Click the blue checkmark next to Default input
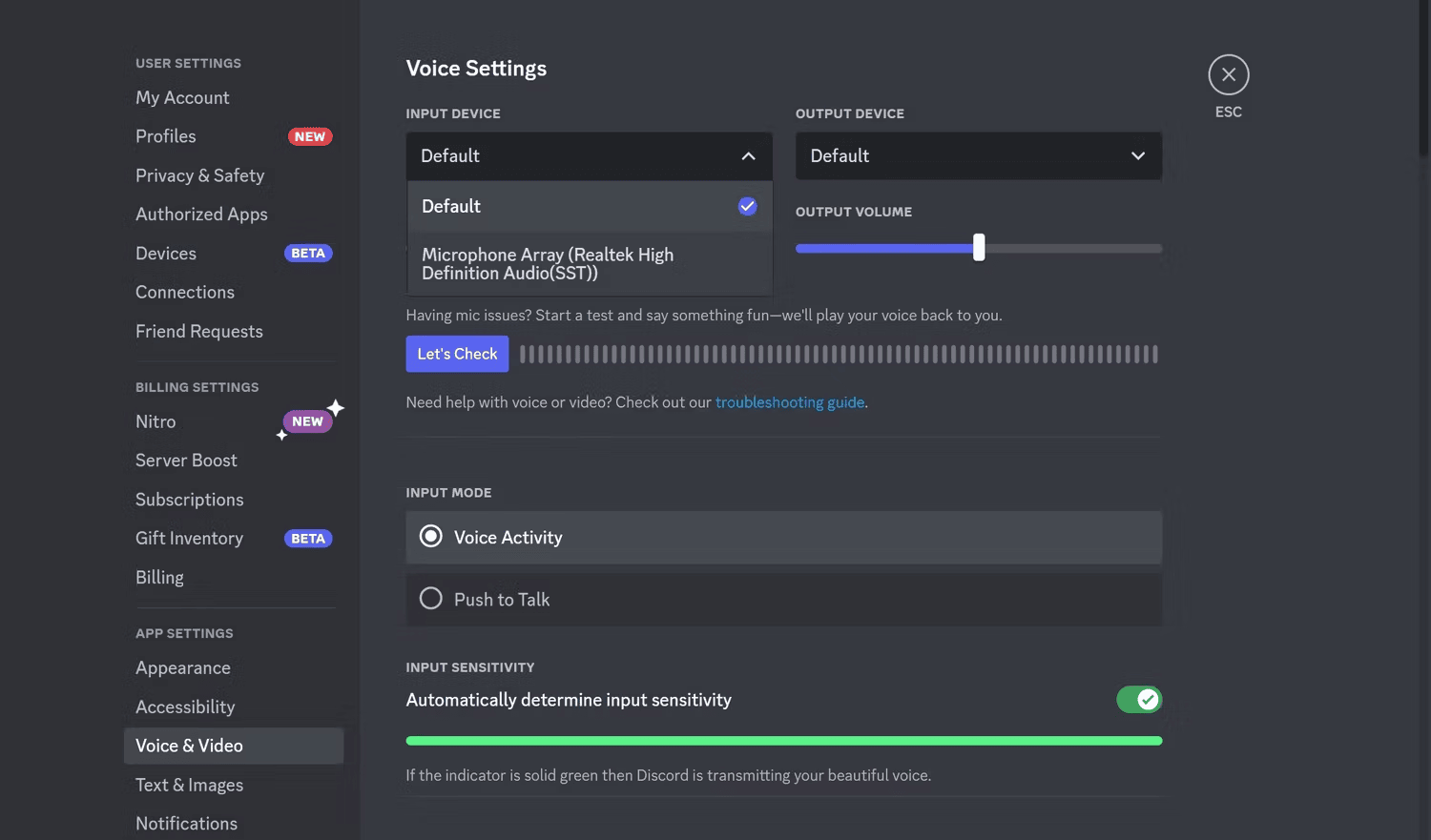This screenshot has width=1431, height=840. tap(747, 206)
